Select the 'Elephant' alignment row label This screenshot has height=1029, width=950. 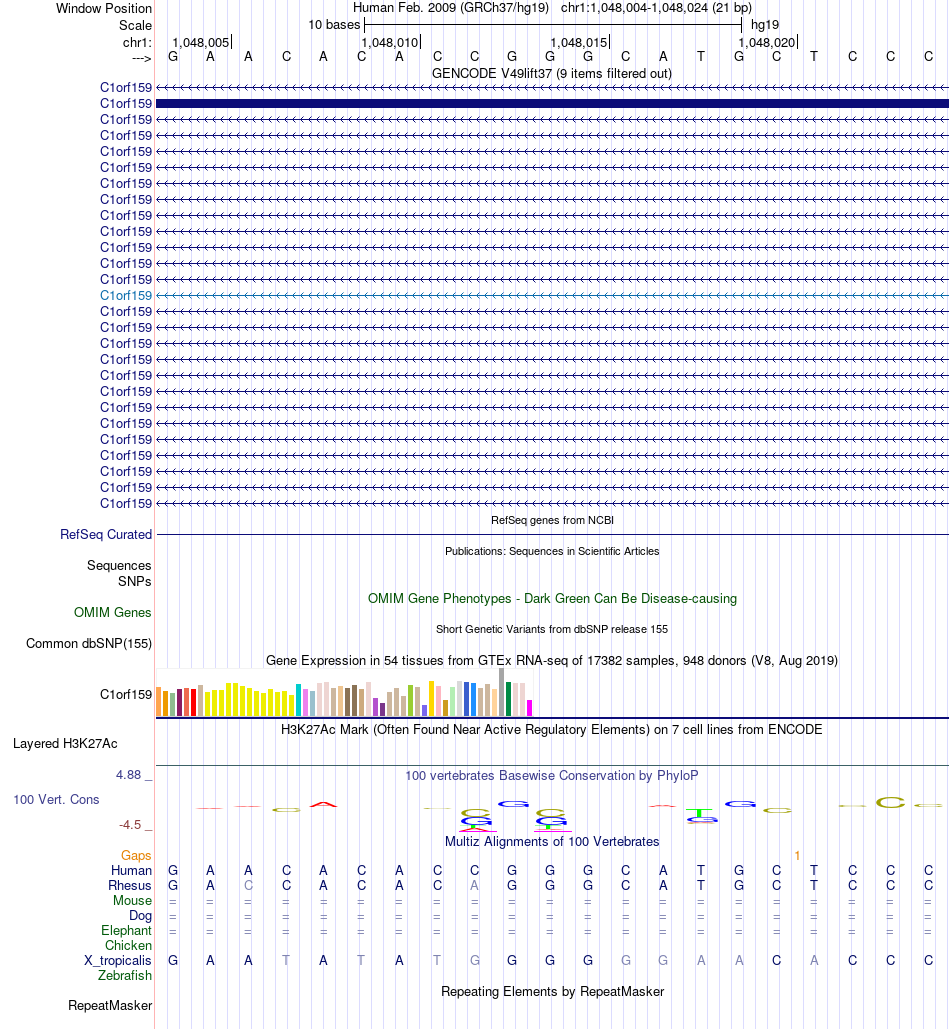[126, 931]
